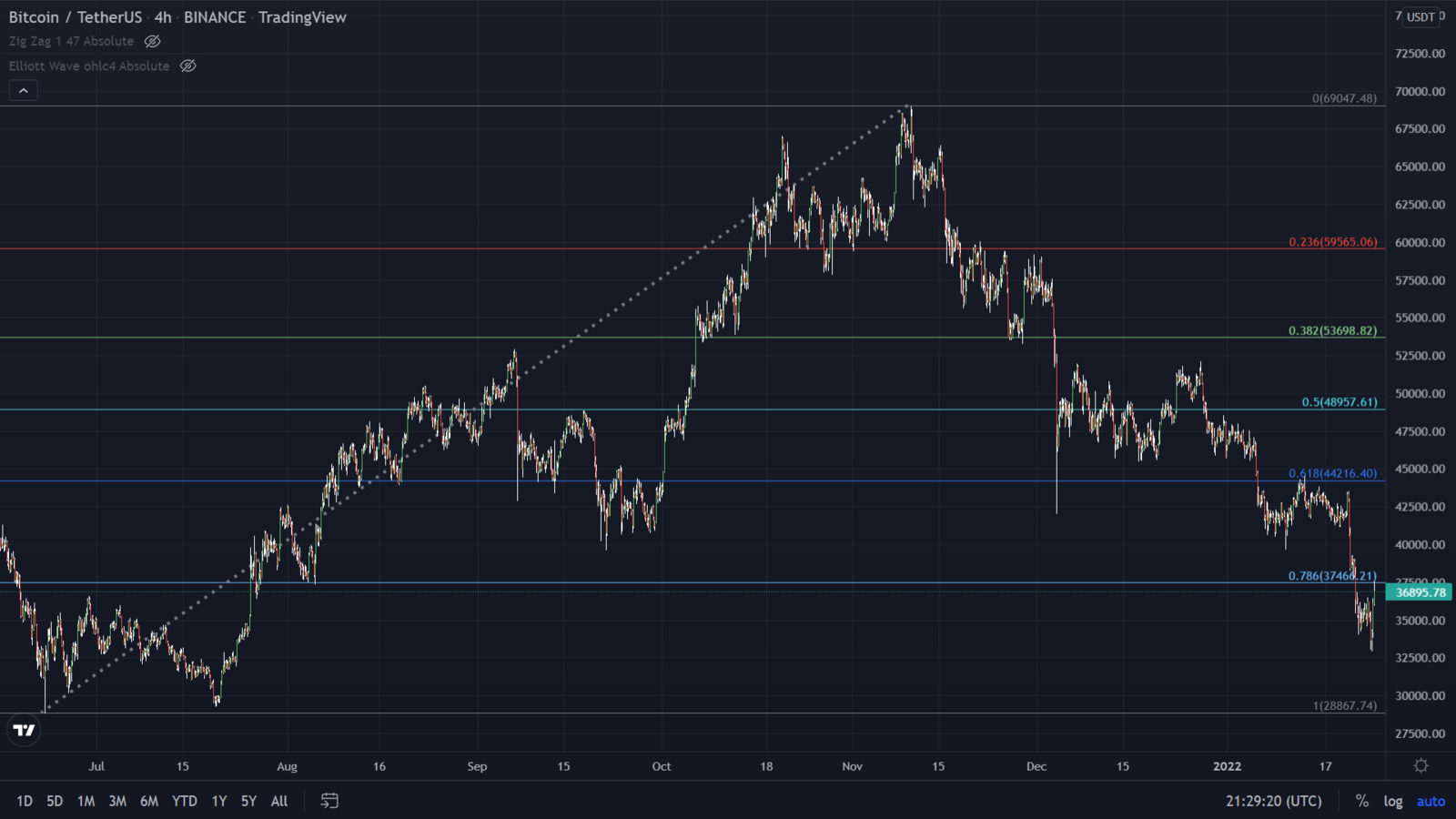Viewport: 1456px width, 819px height.
Task: Switch to the 1M time range
Action: pyautogui.click(x=86, y=801)
